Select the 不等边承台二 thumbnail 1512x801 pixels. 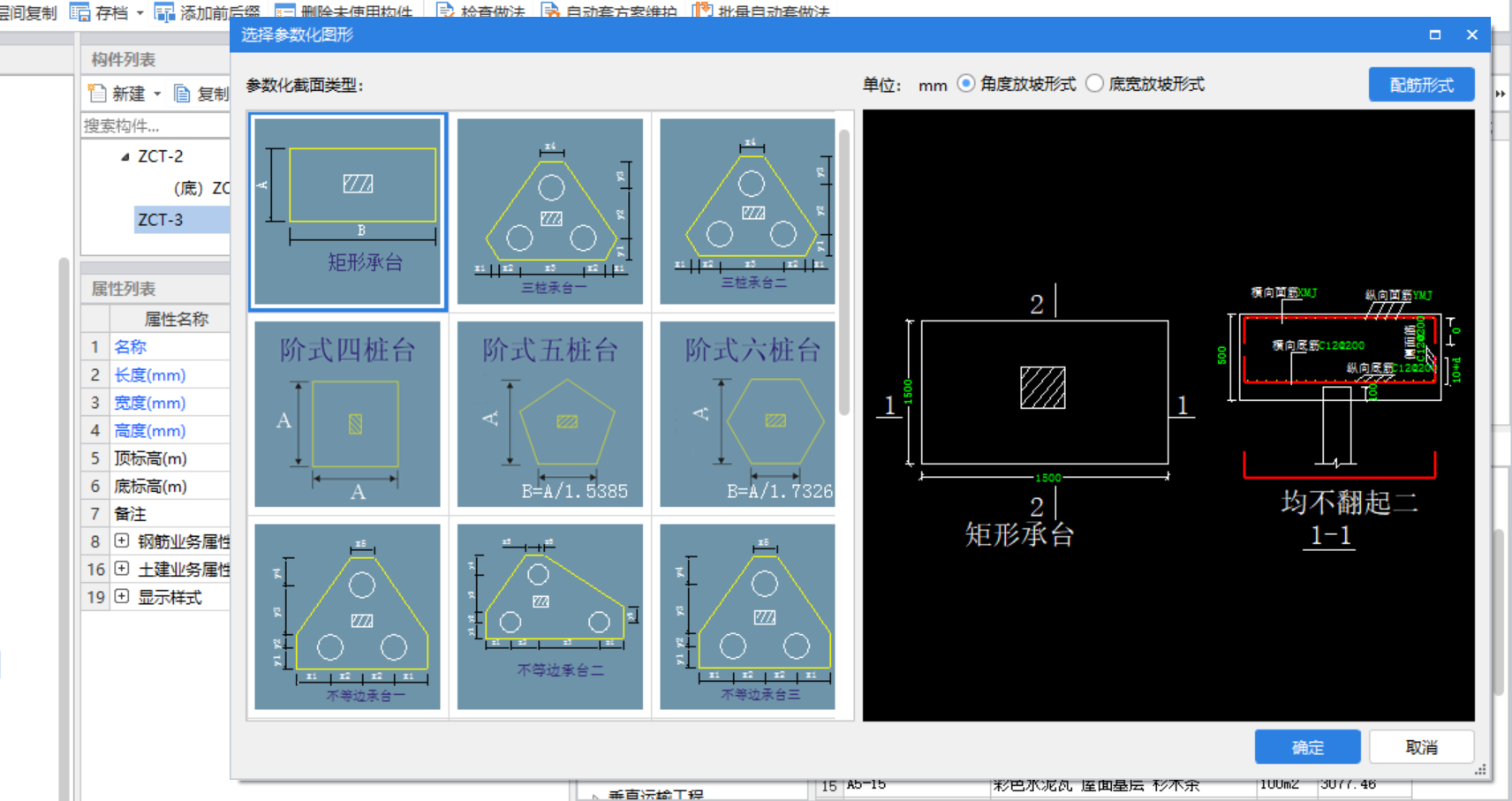[x=549, y=616]
